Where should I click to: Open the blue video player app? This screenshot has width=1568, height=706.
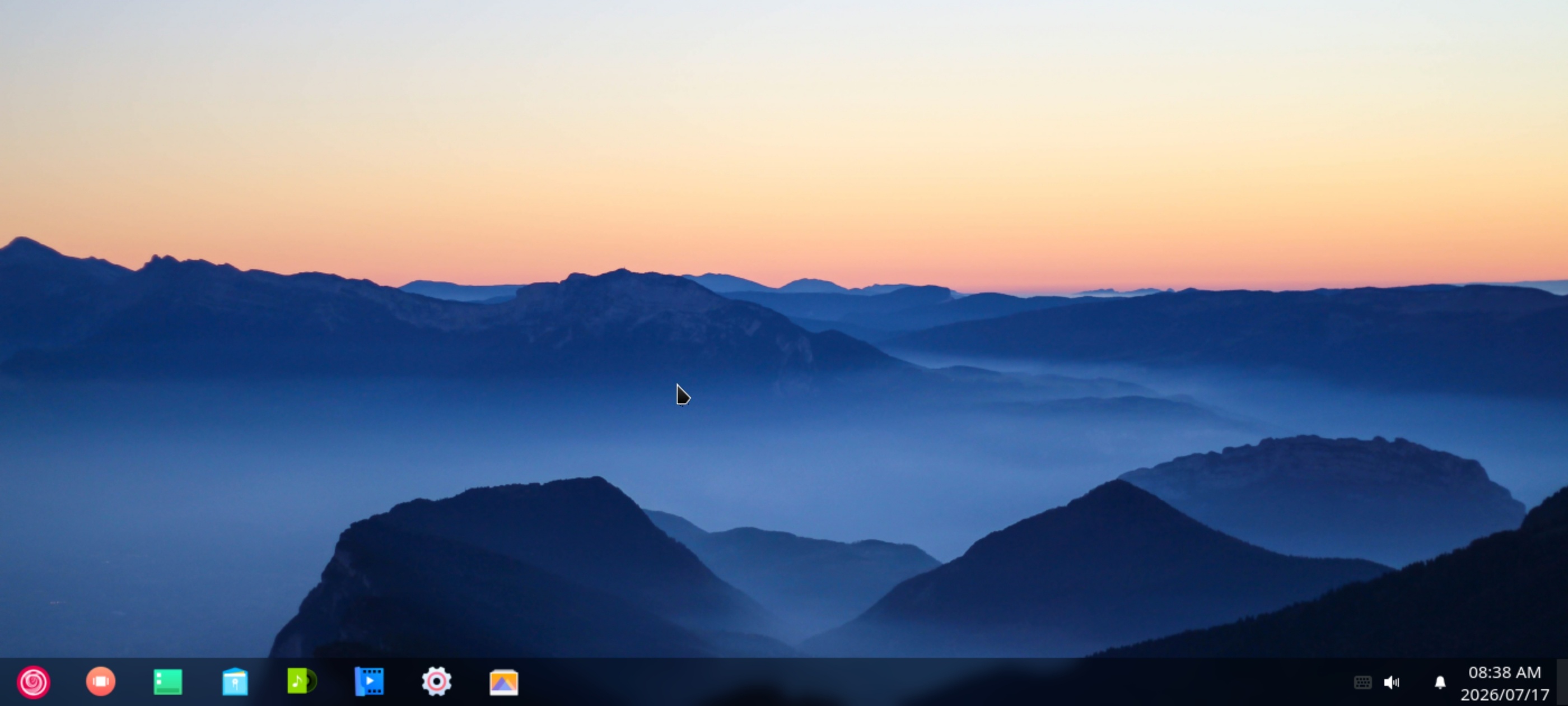[369, 682]
